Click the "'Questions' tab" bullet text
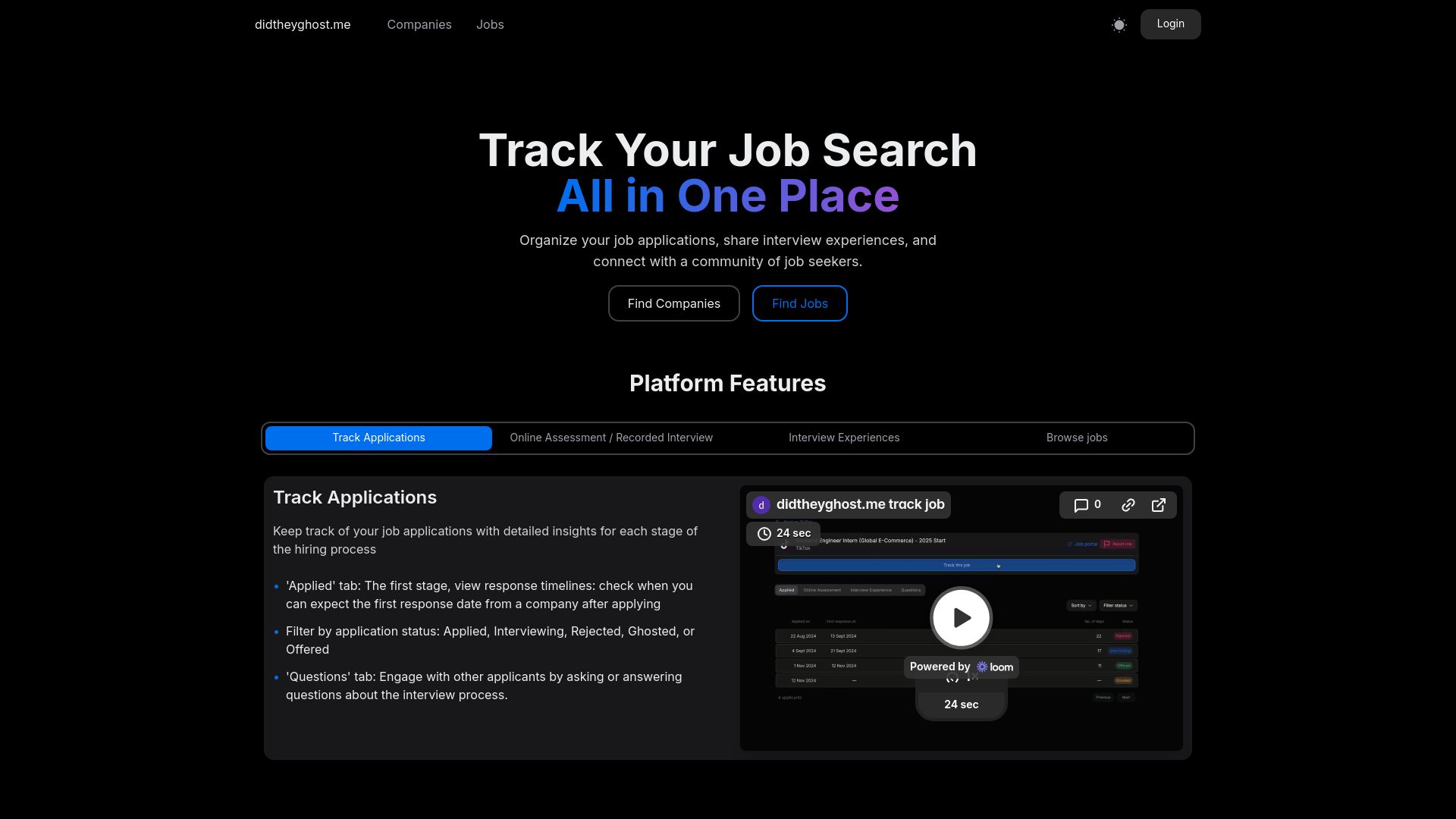 tap(484, 686)
